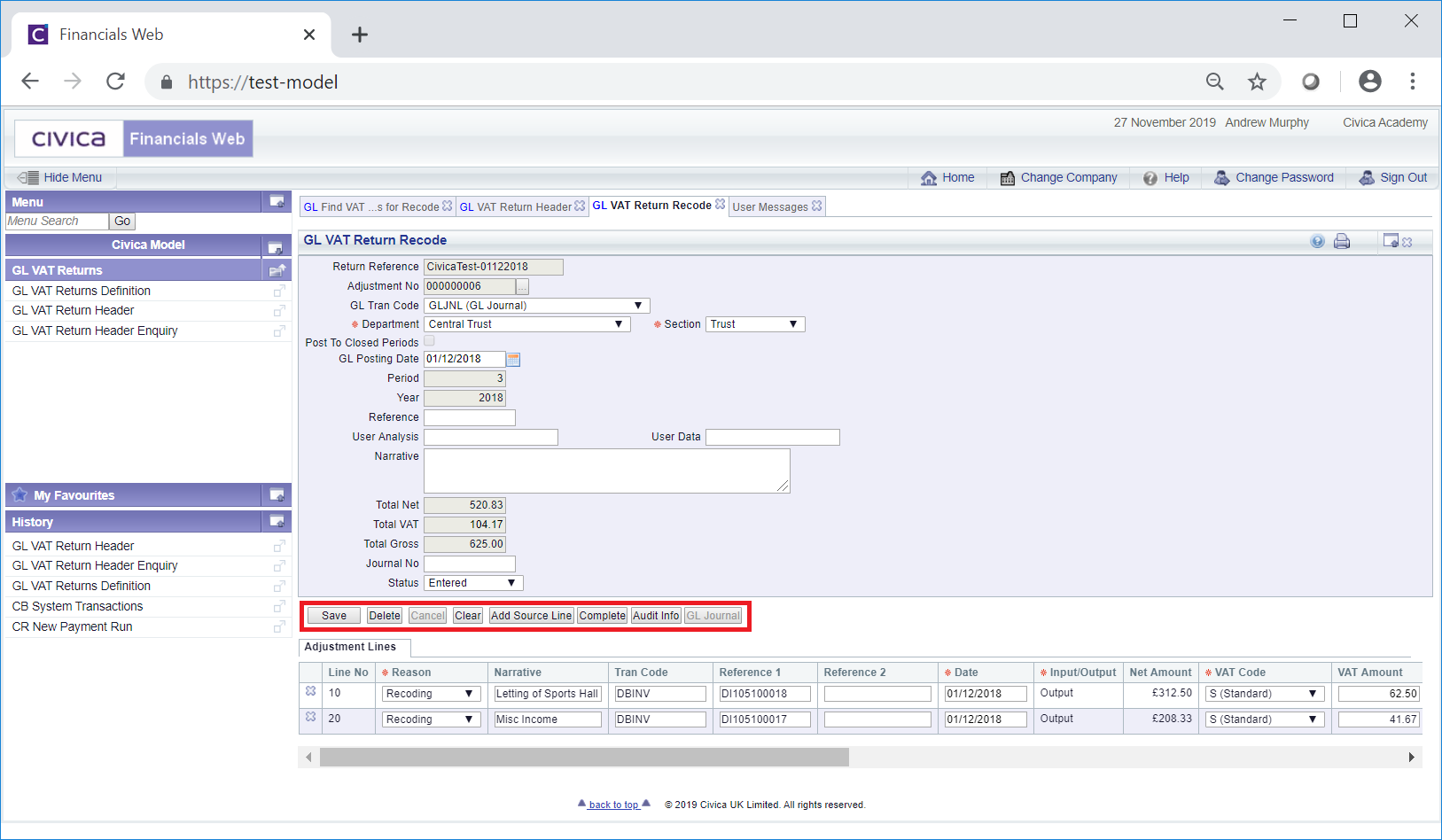The height and width of the screenshot is (840, 1442).
Task: Click the blue help icon in form header
Action: tap(1318, 241)
